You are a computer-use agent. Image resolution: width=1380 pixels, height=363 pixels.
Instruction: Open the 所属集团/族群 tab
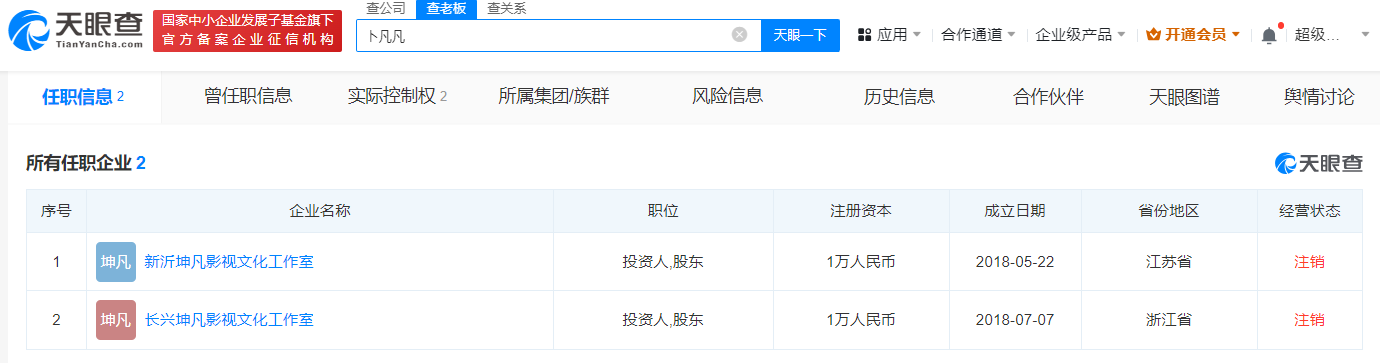tap(554, 97)
